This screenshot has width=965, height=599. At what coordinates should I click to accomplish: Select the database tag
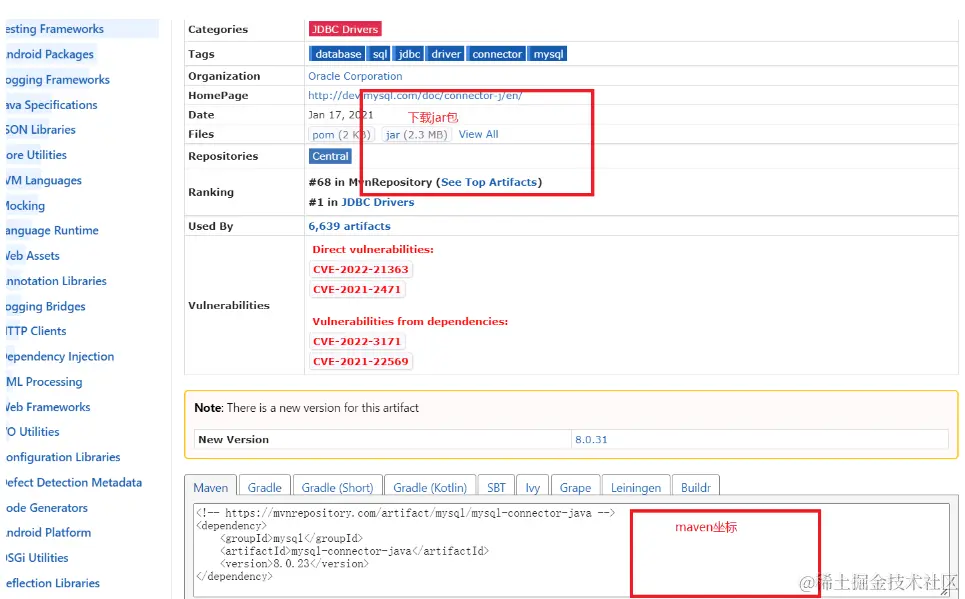pyautogui.click(x=337, y=54)
